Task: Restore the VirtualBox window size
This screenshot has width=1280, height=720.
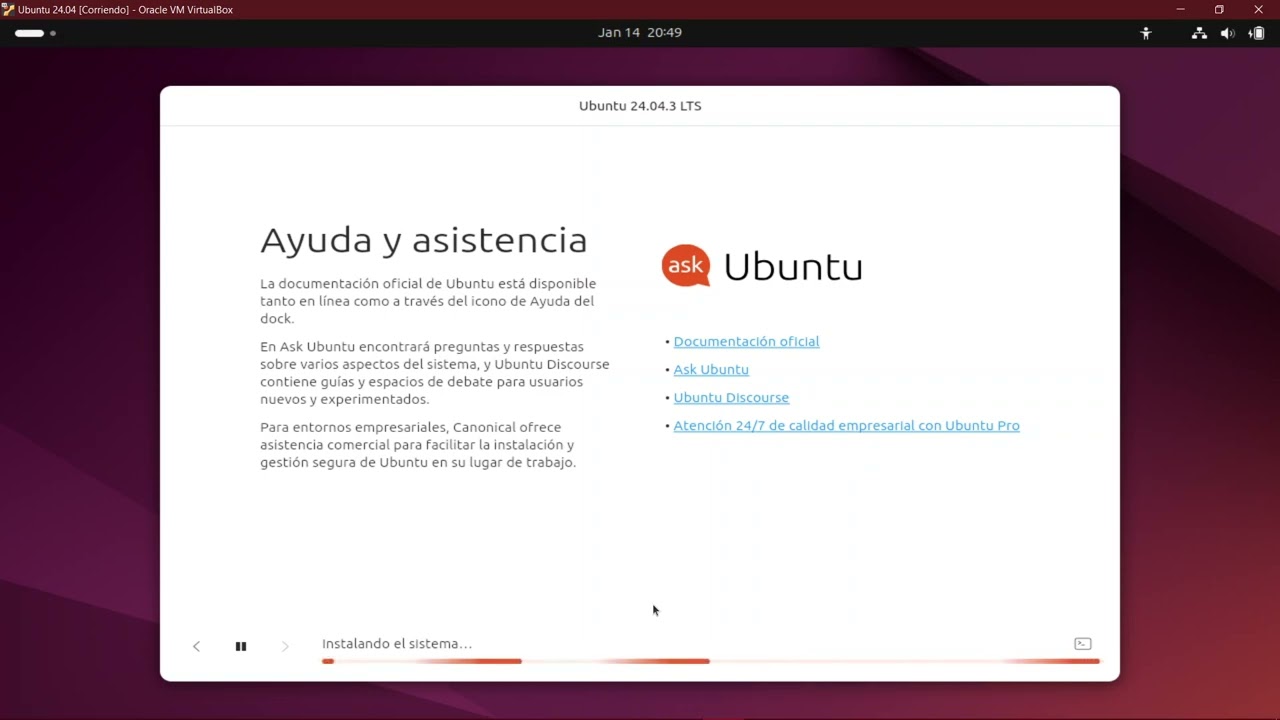Action: tap(1219, 9)
